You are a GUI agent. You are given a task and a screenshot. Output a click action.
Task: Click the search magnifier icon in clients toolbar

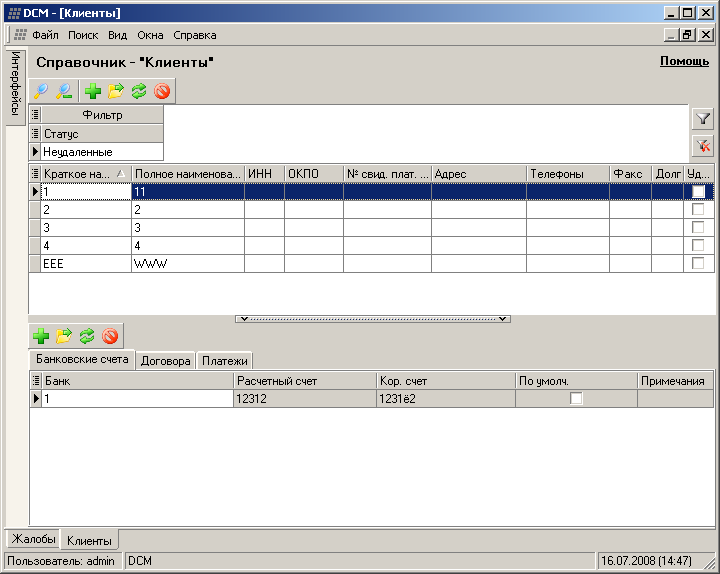(x=41, y=91)
